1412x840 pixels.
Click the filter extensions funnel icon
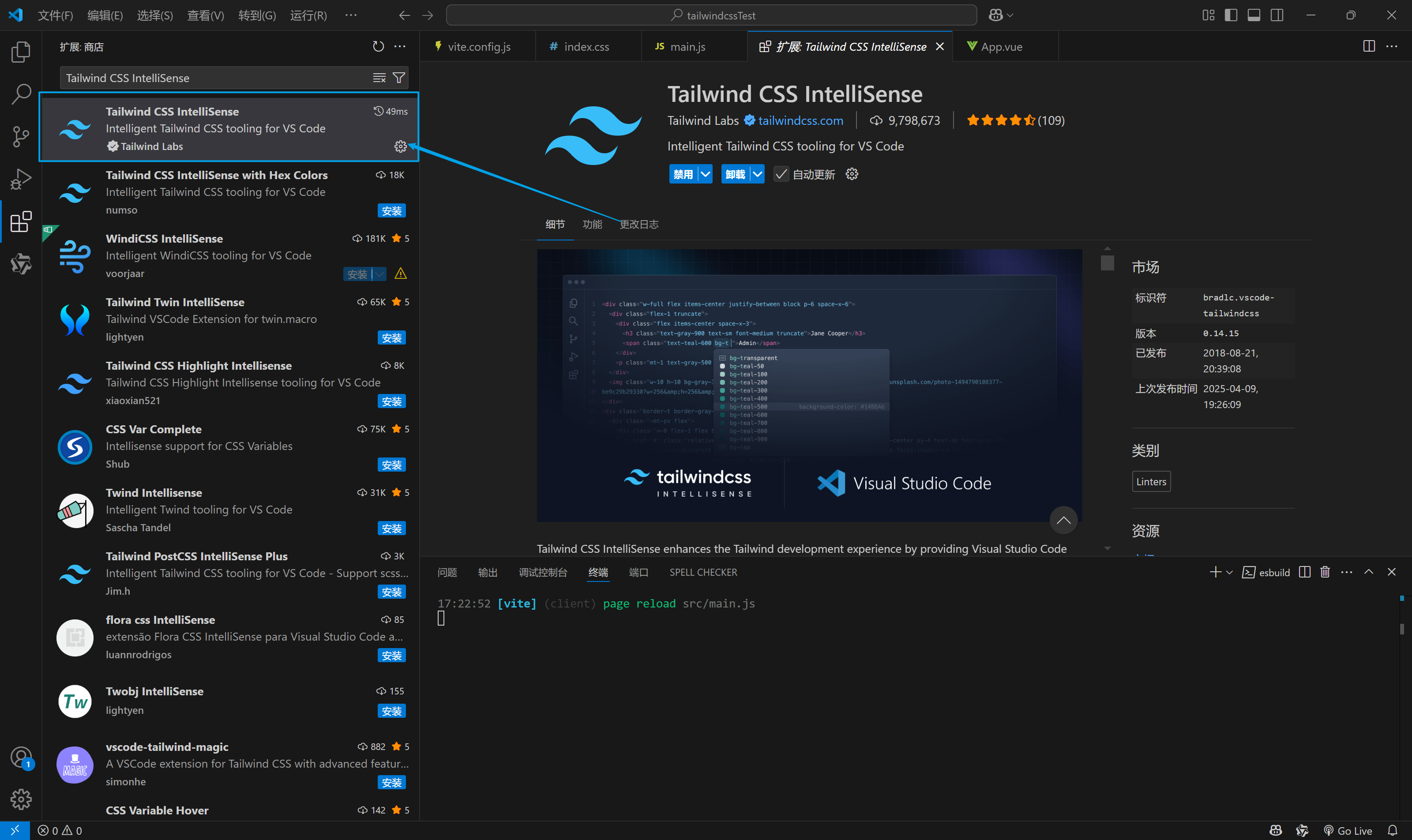click(x=399, y=78)
